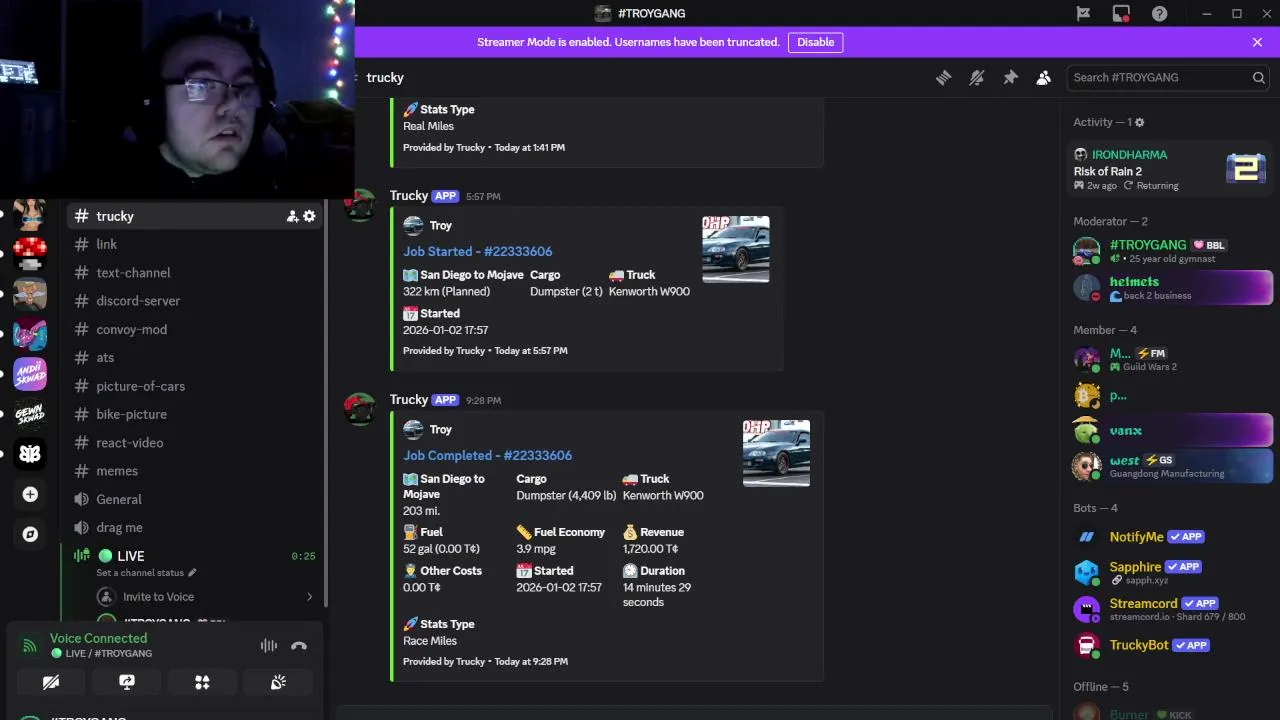Toggle noise suppression waveform icon
Viewport: 1280px width, 720px height.
(269, 646)
